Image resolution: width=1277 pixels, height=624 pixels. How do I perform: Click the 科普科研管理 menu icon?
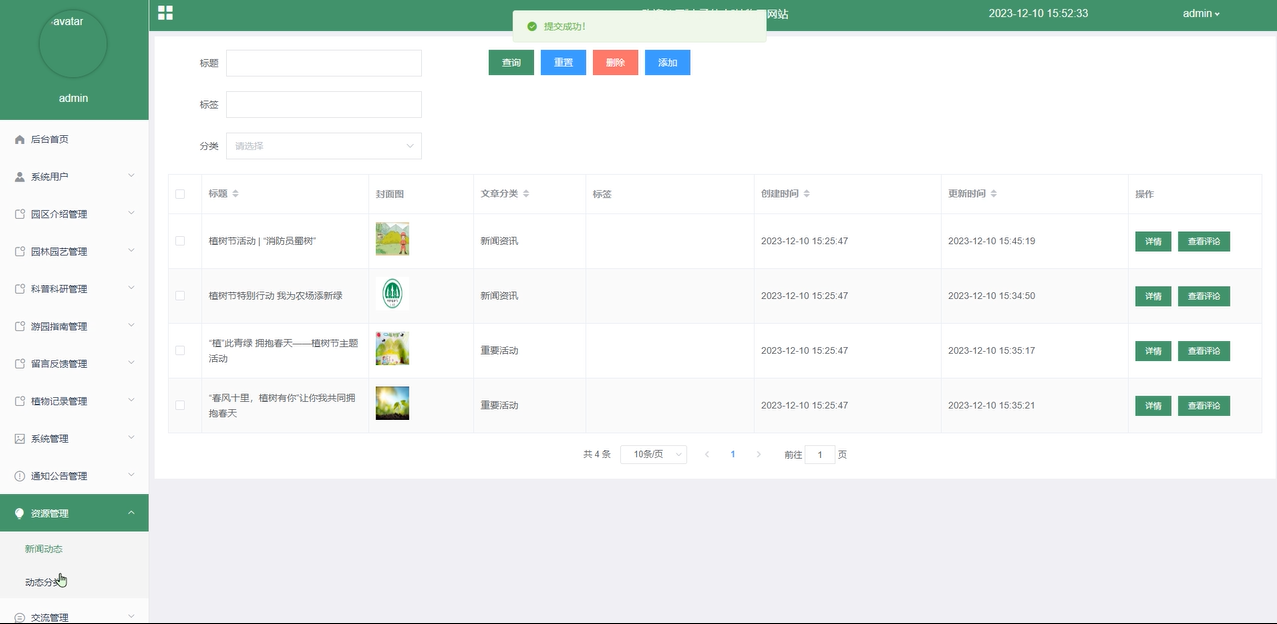19,289
